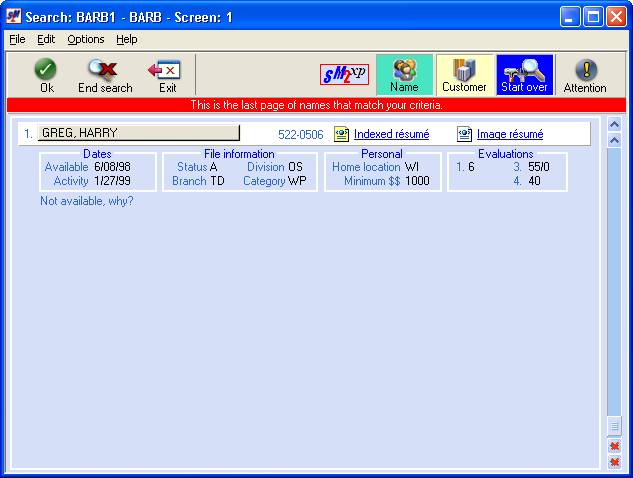
Task: Click the Activity date 1/27/99
Action: click(x=112, y=181)
